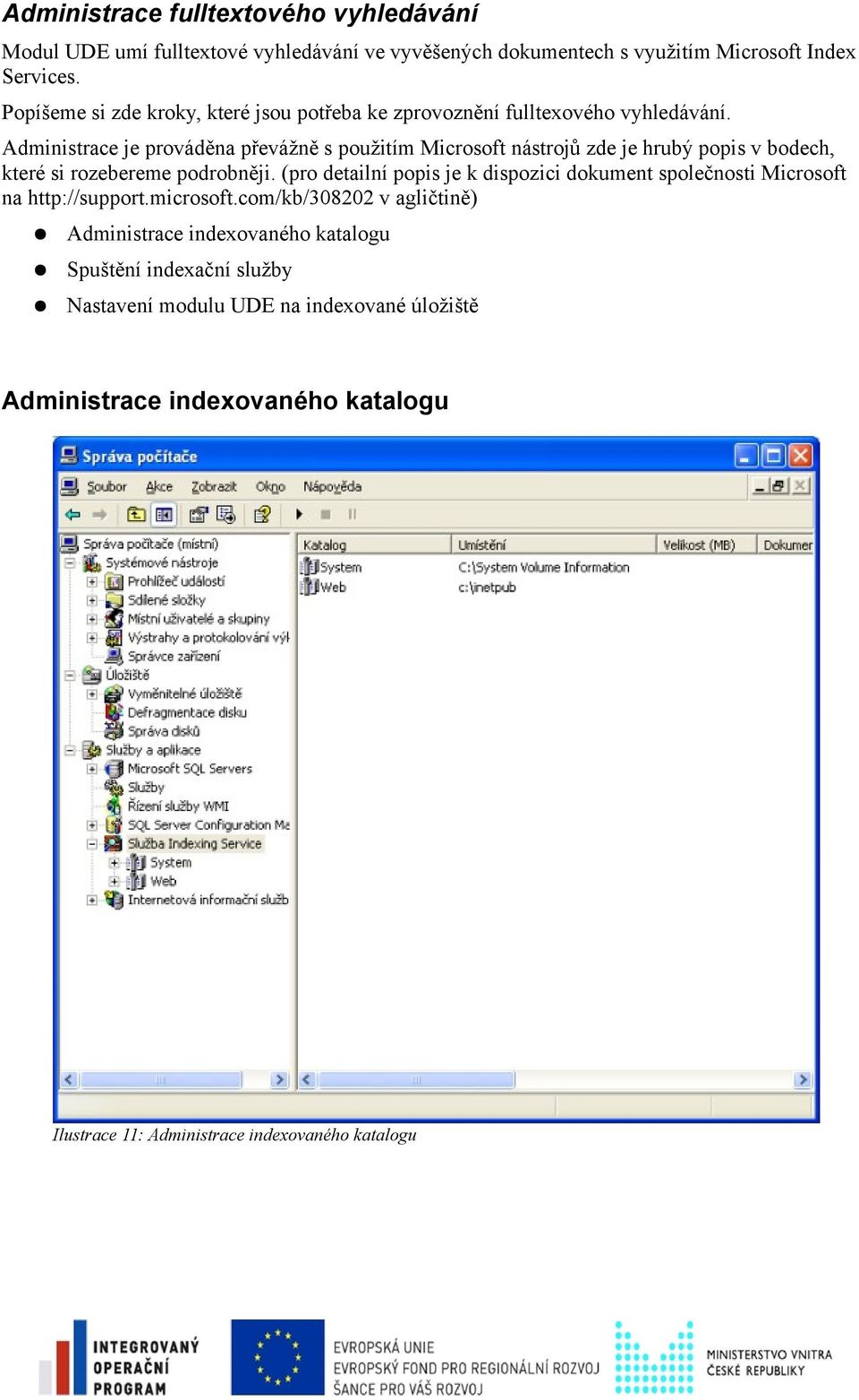Collapse the Systémové nástroje node

[x=70, y=563]
